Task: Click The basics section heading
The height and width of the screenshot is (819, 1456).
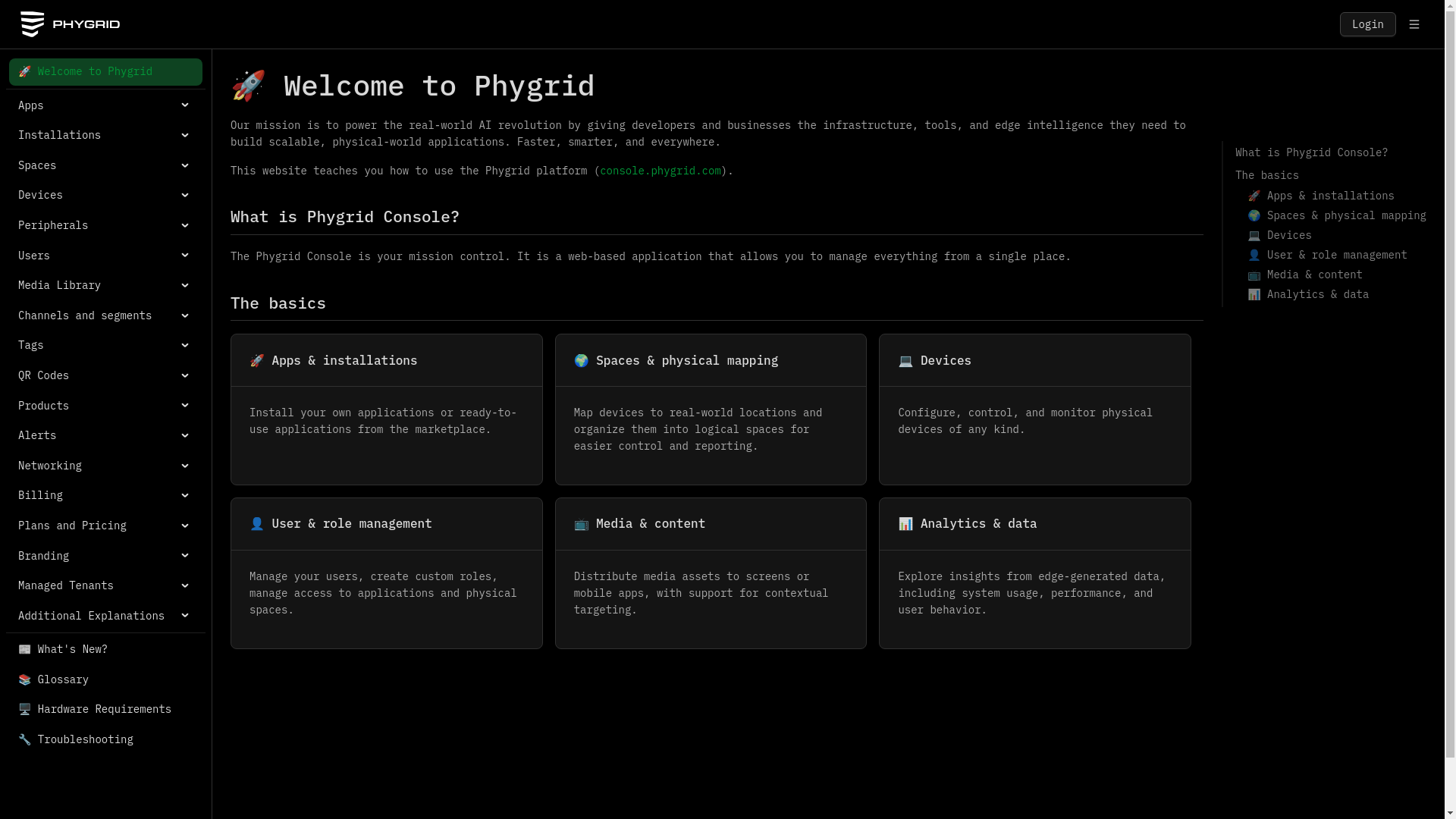Action: pyautogui.click(x=278, y=303)
